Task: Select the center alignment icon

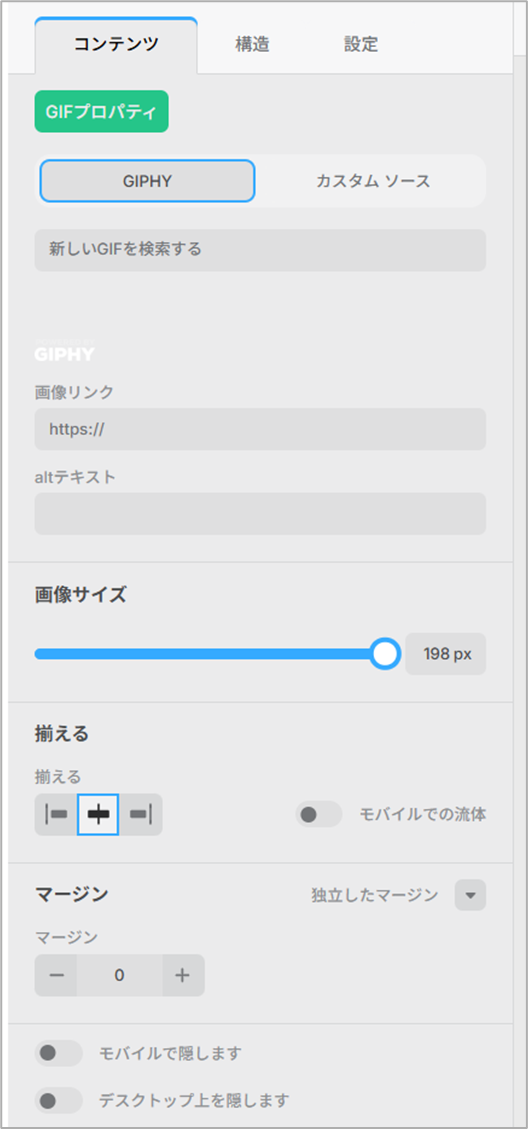Action: click(x=98, y=814)
